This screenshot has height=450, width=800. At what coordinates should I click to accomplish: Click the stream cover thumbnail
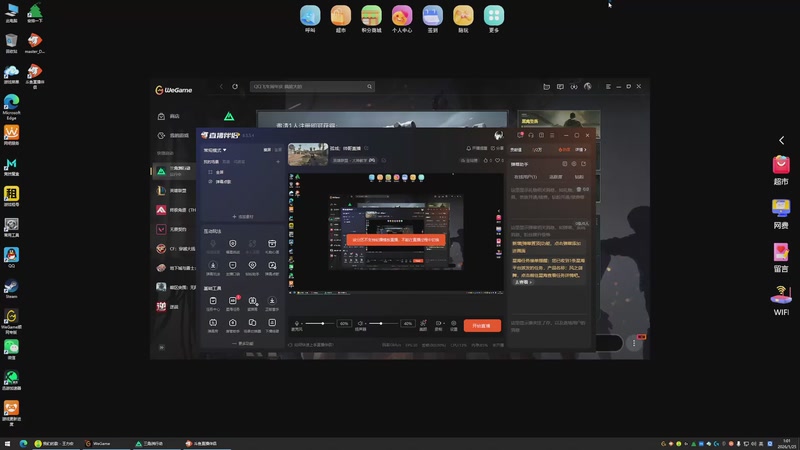pos(308,155)
